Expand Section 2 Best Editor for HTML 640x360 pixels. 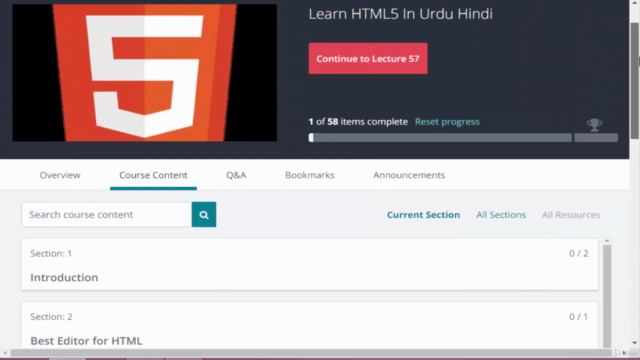(x=309, y=326)
